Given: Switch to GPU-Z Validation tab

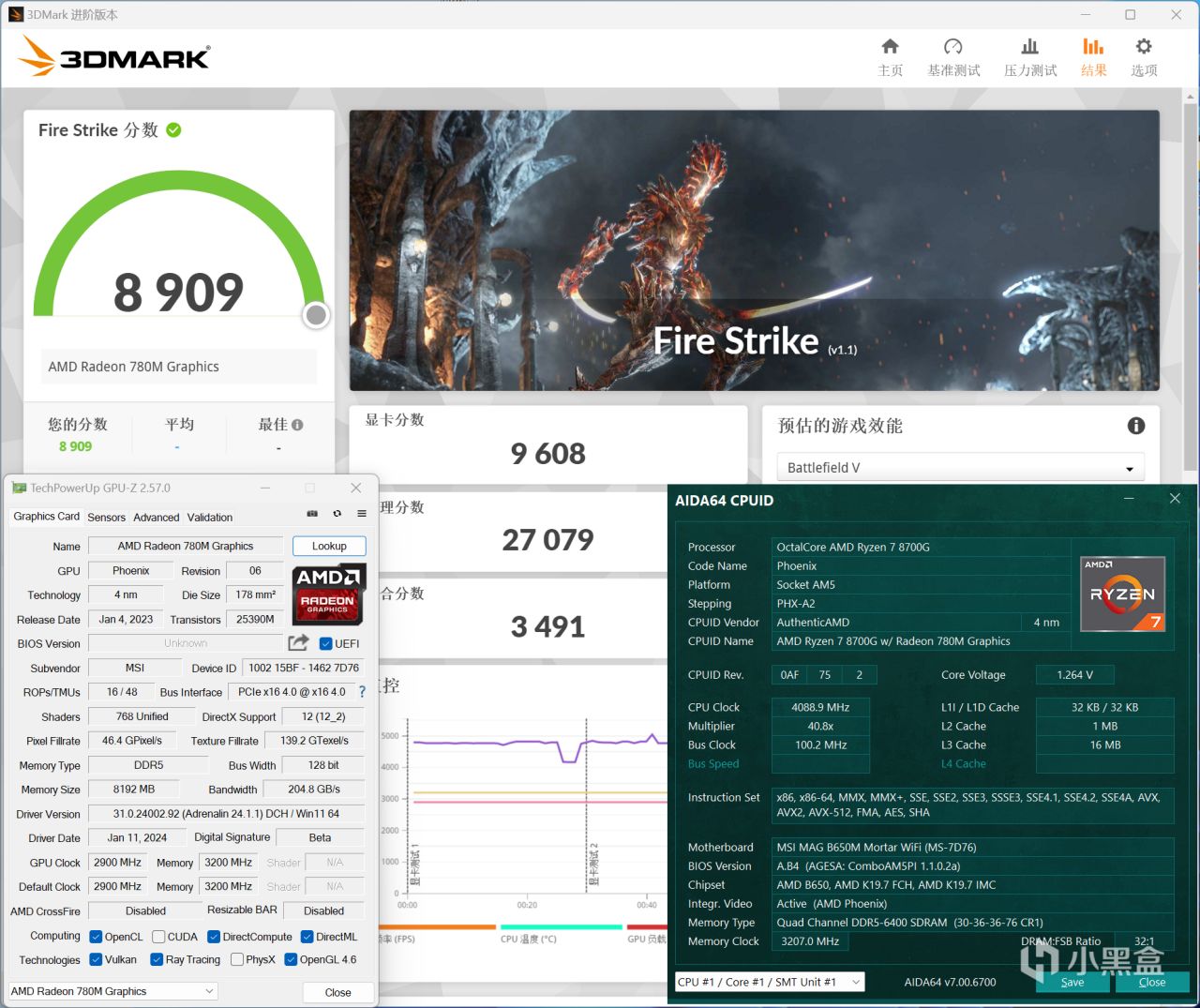Looking at the screenshot, I should pyautogui.click(x=209, y=518).
